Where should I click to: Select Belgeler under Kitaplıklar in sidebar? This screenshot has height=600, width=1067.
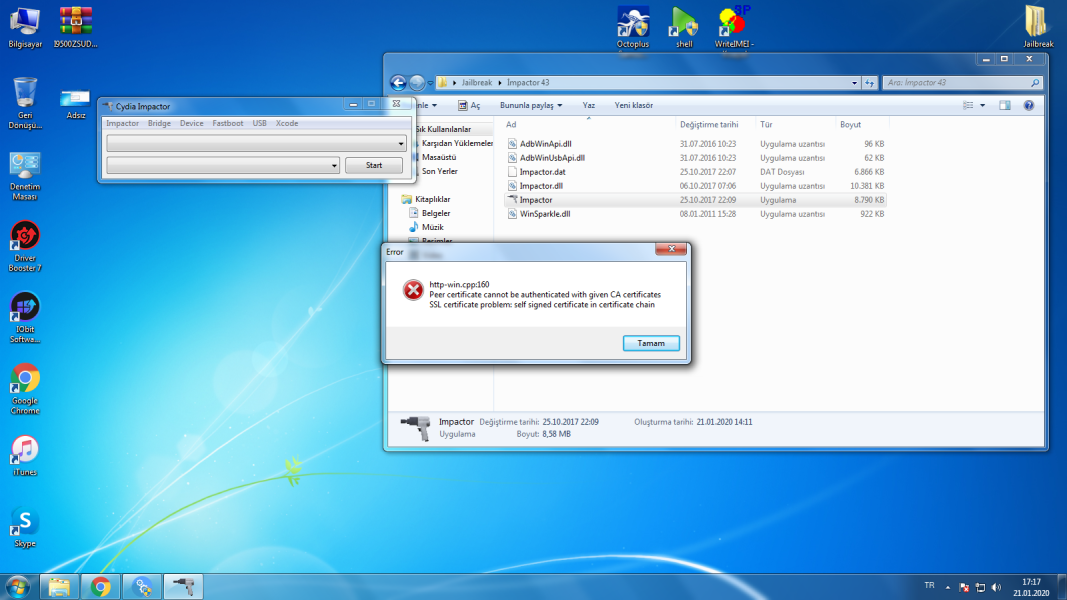(x=435, y=213)
